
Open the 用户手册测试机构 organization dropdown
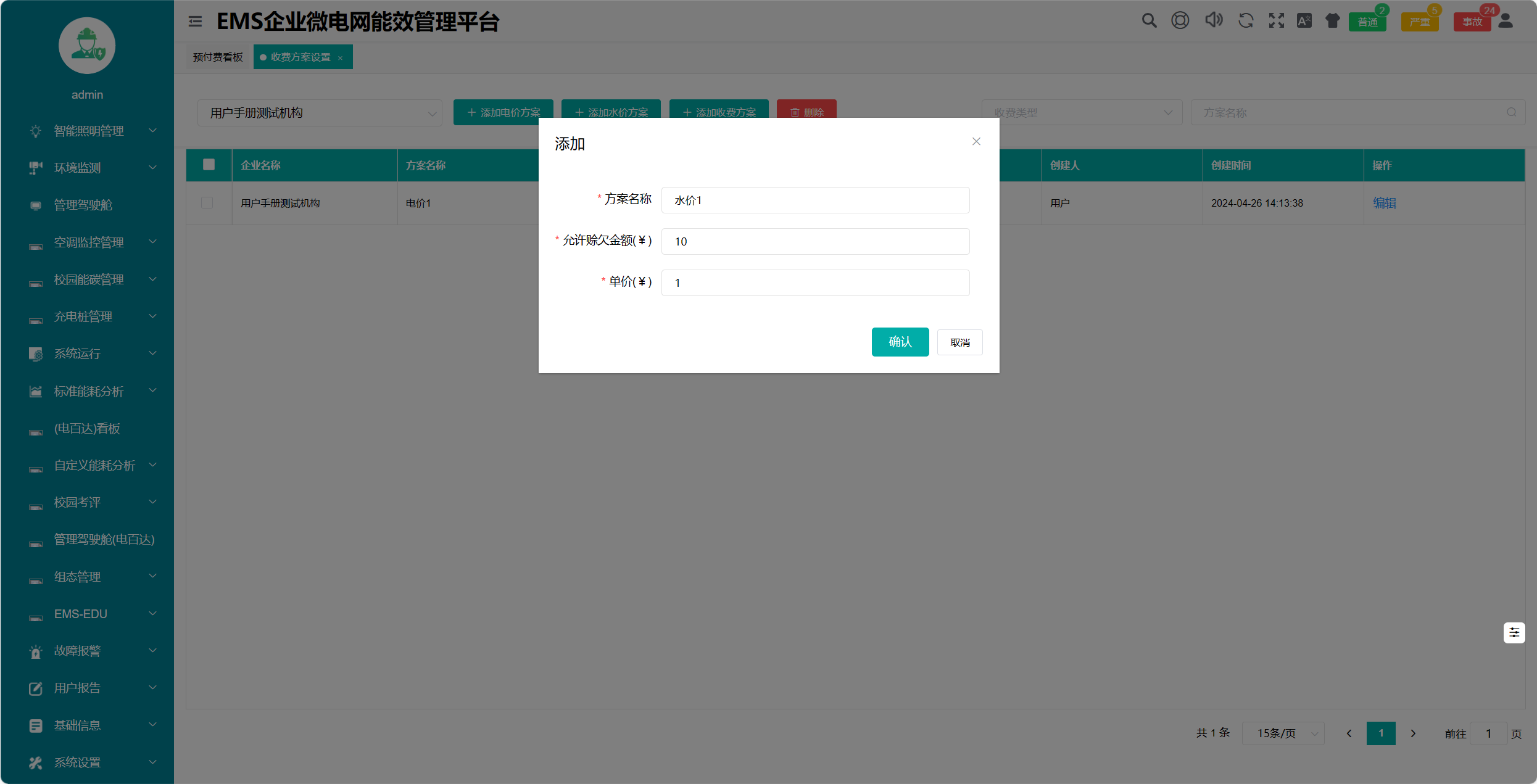(320, 113)
